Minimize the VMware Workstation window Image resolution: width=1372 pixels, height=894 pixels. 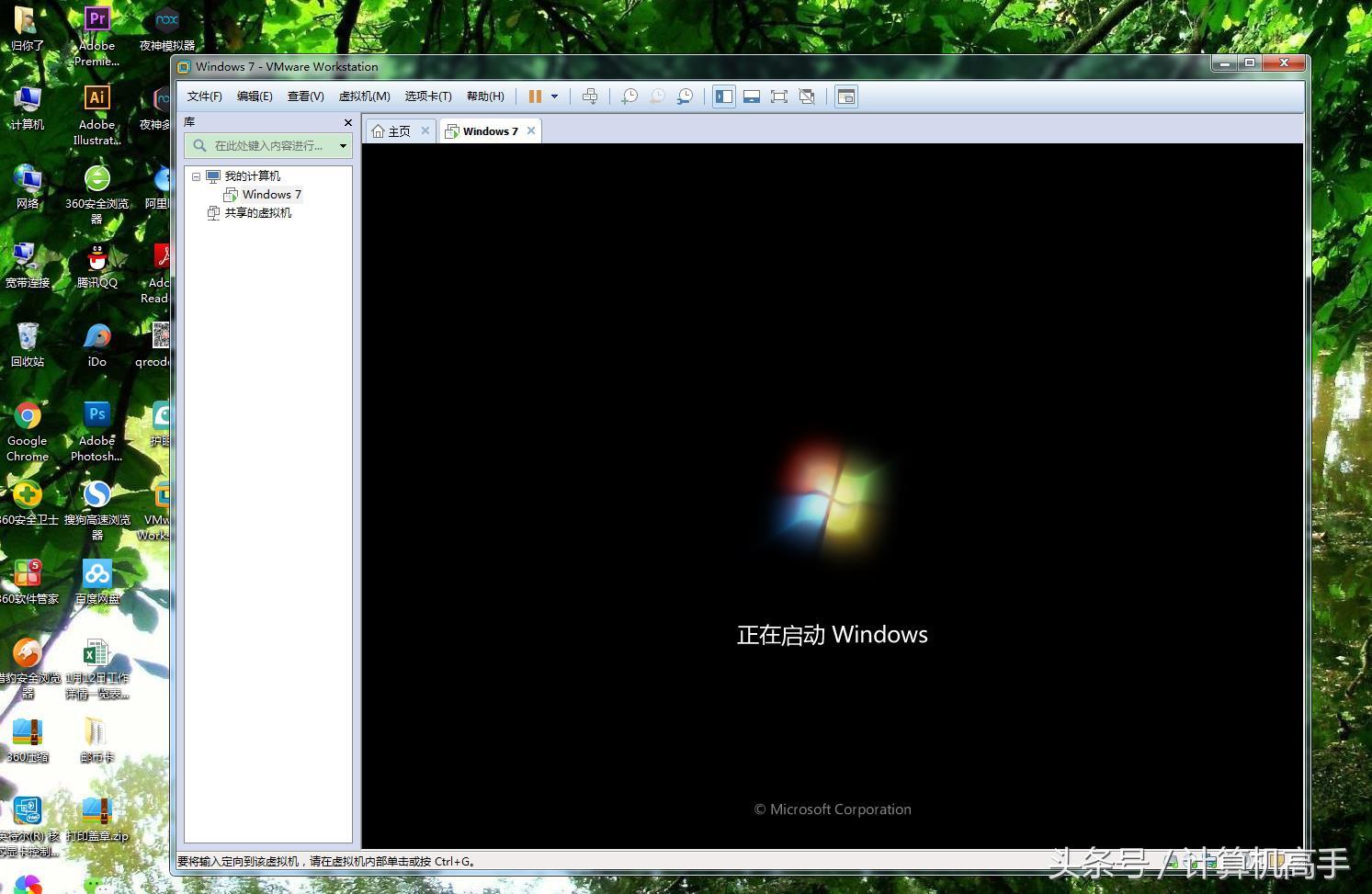point(1225,62)
